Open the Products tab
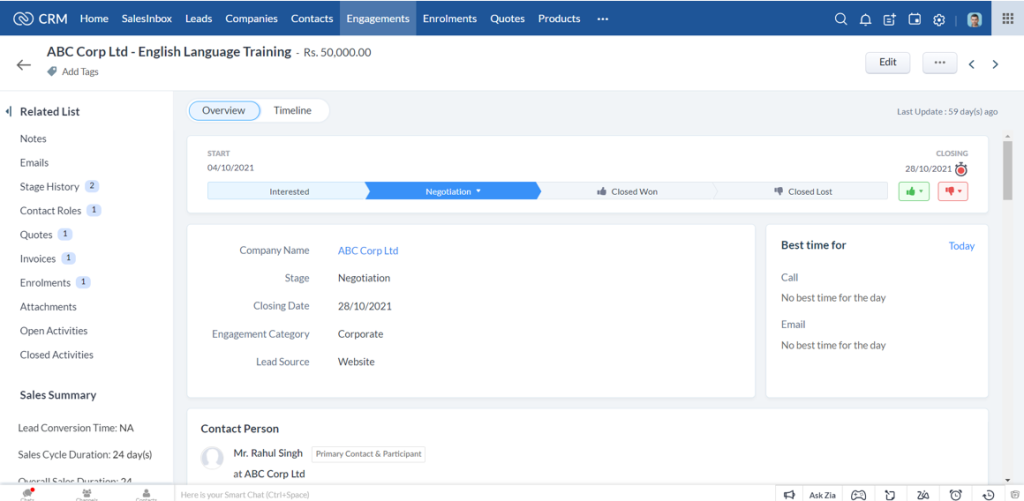The height and width of the screenshot is (501, 1024). 559,19
